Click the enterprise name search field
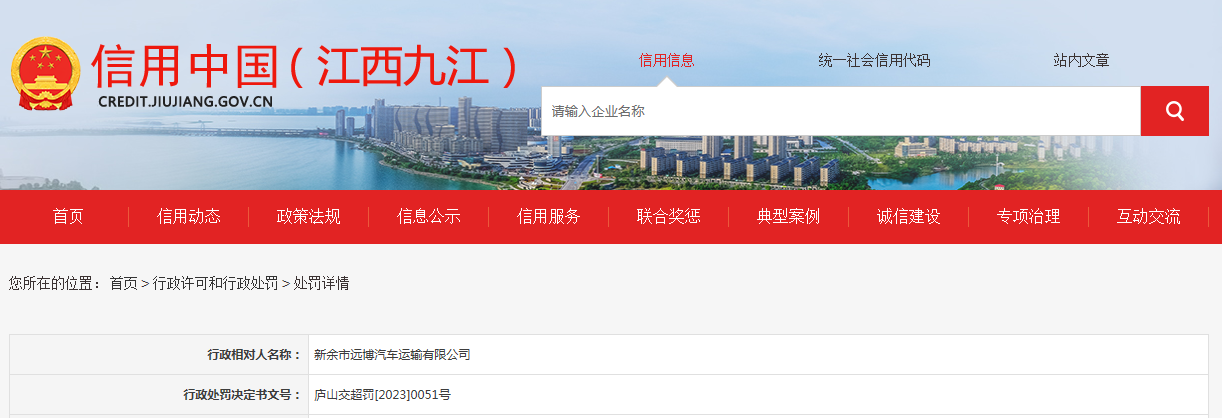 coord(840,111)
